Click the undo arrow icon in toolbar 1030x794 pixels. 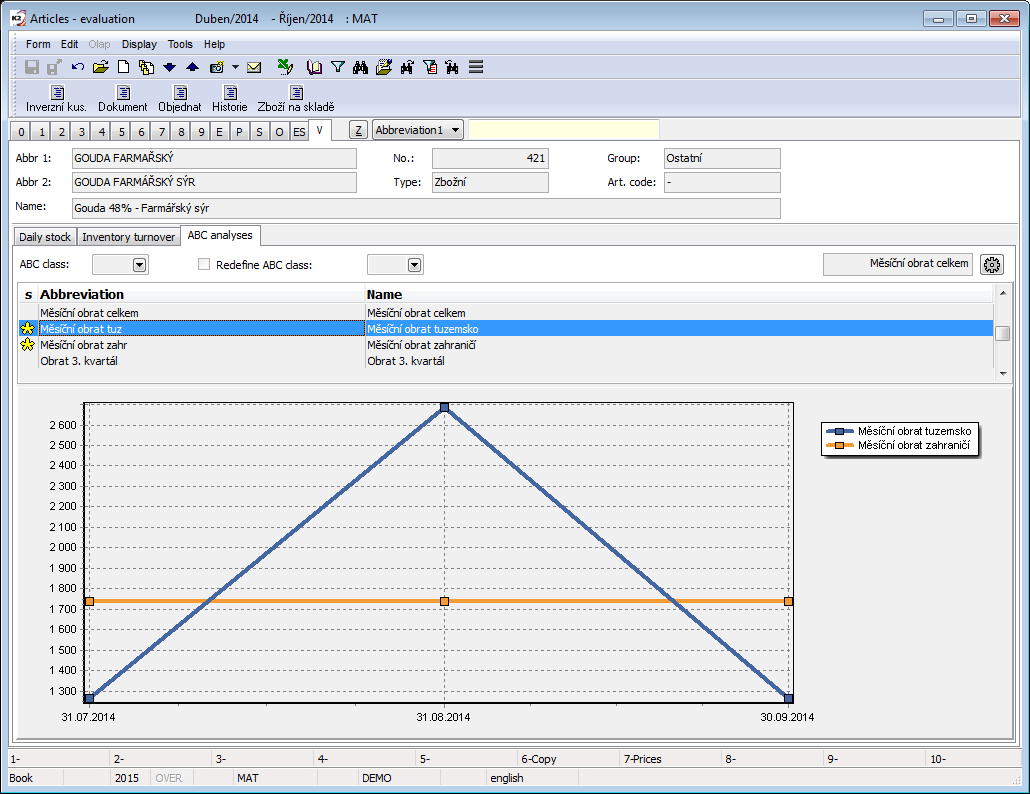coord(78,67)
